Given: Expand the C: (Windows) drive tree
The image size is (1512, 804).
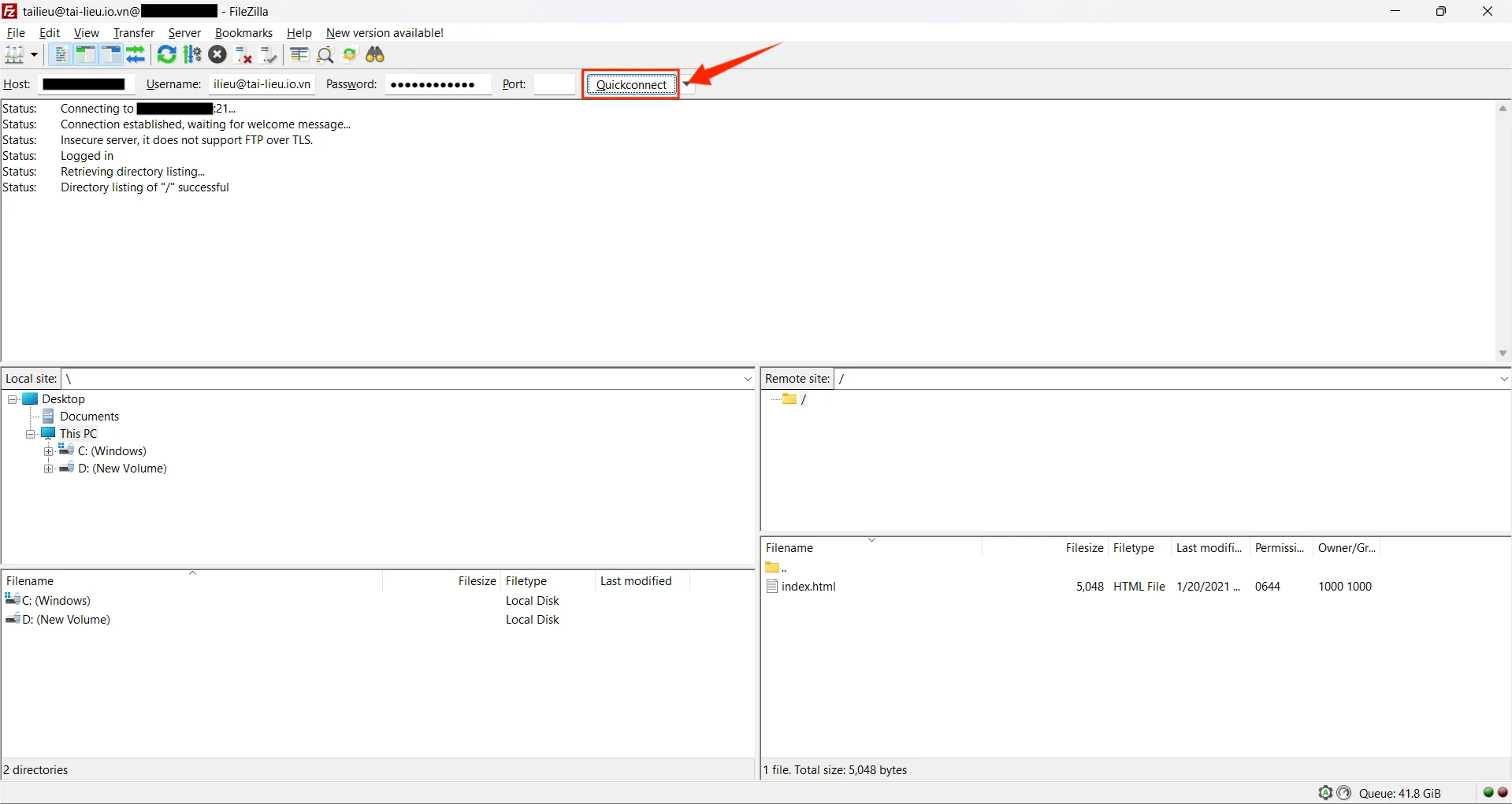Looking at the screenshot, I should point(49,450).
